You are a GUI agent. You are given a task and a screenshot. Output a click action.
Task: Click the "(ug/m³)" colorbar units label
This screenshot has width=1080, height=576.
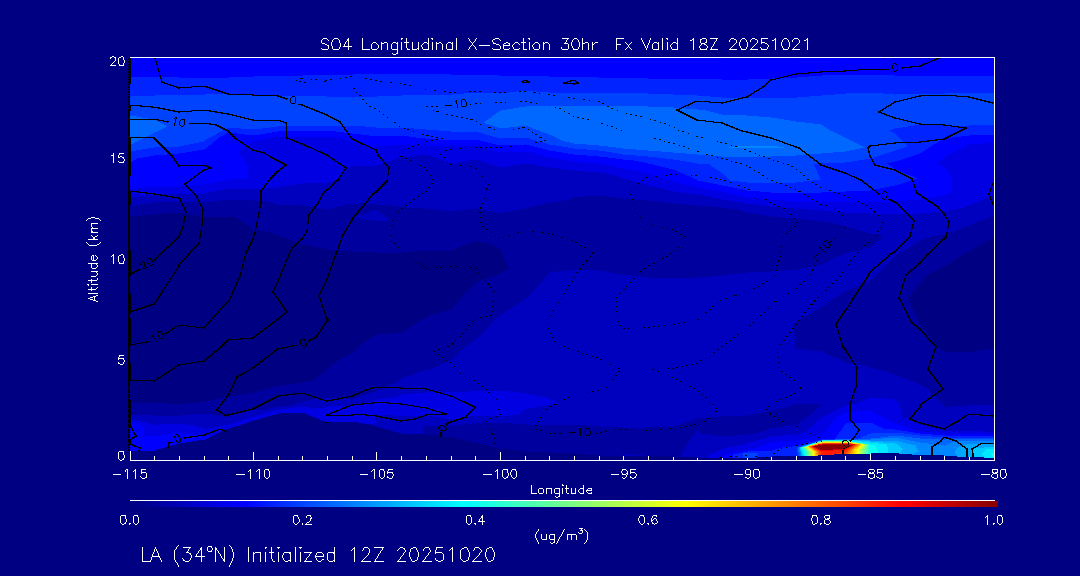[561, 535]
